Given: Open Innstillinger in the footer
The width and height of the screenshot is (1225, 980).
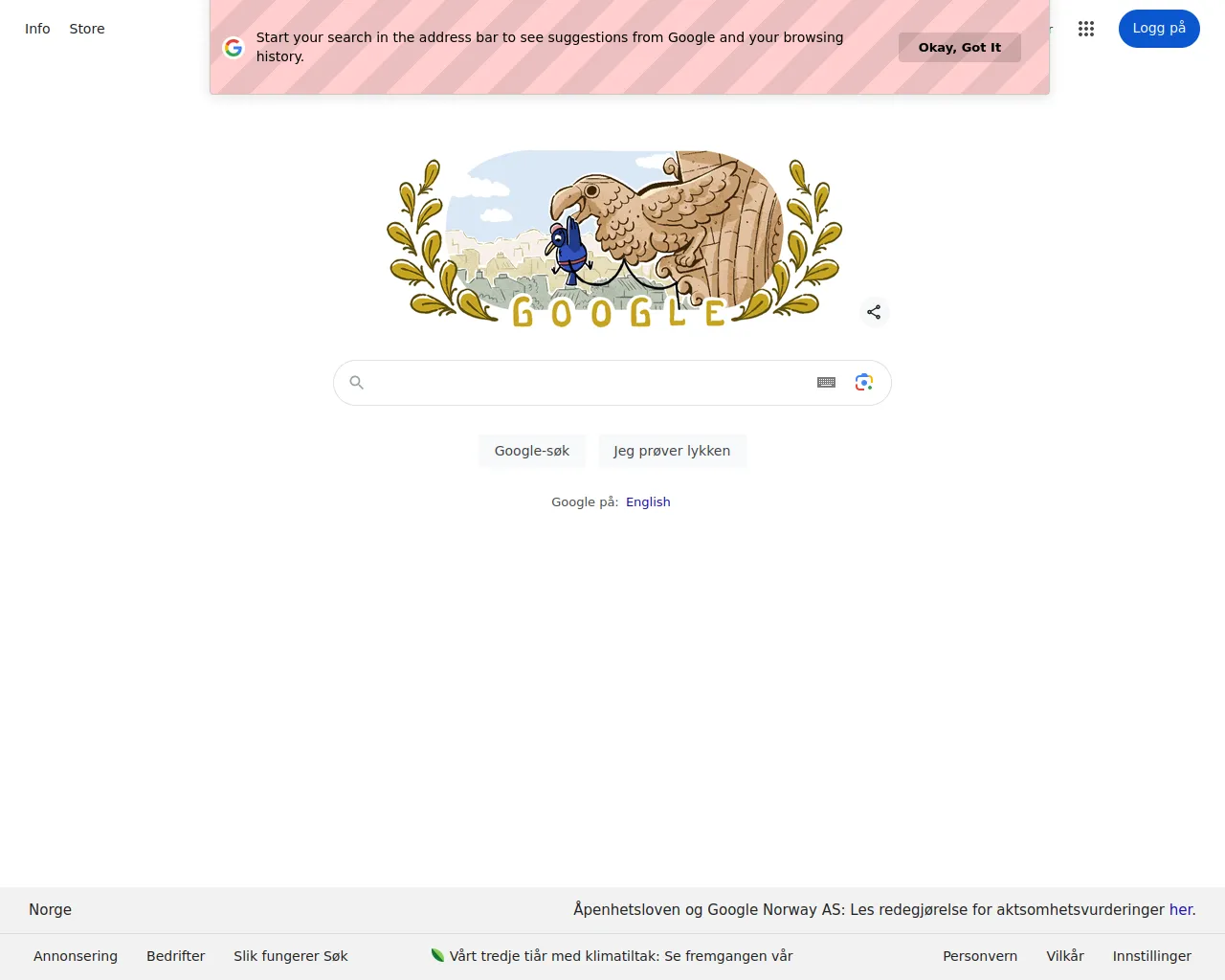Looking at the screenshot, I should point(1151,956).
